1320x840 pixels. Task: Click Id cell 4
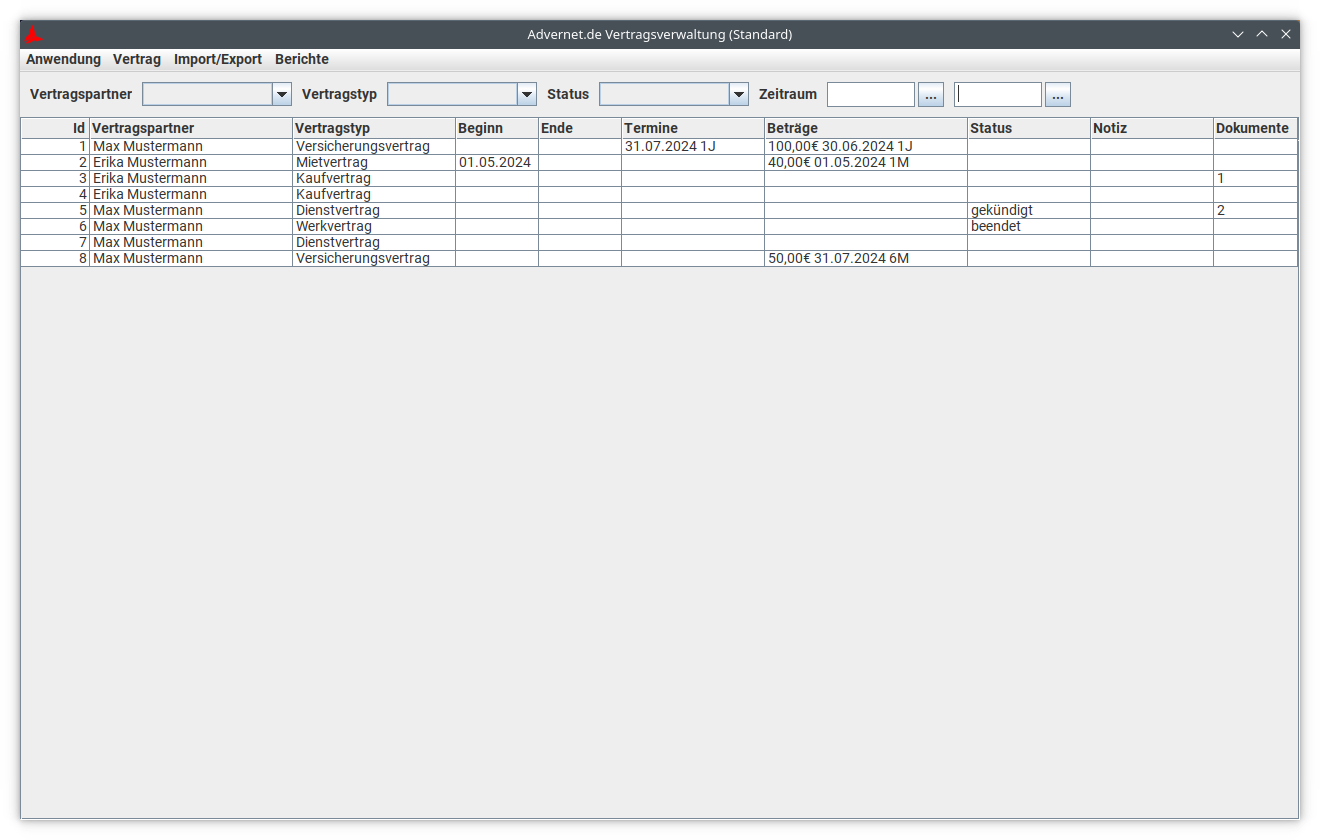click(x=55, y=194)
